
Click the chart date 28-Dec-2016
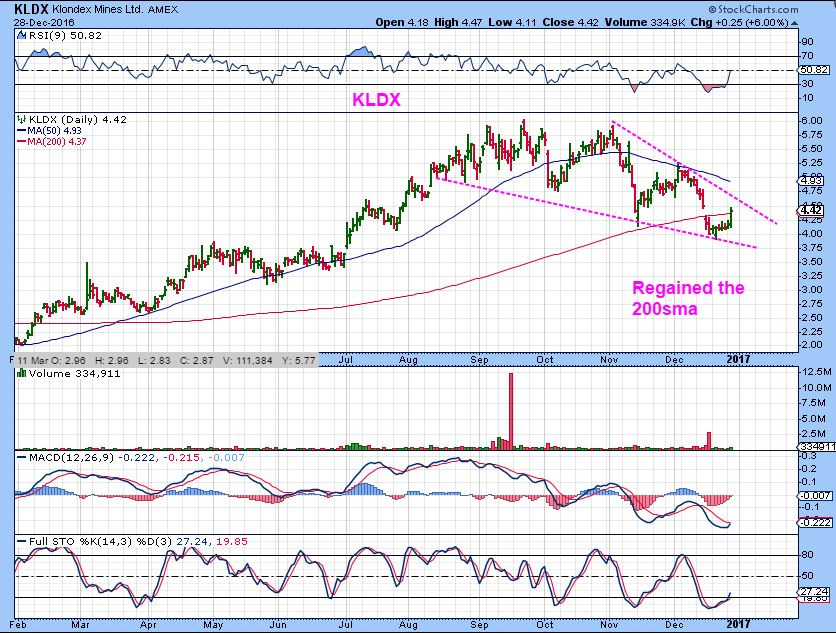(x=44, y=22)
